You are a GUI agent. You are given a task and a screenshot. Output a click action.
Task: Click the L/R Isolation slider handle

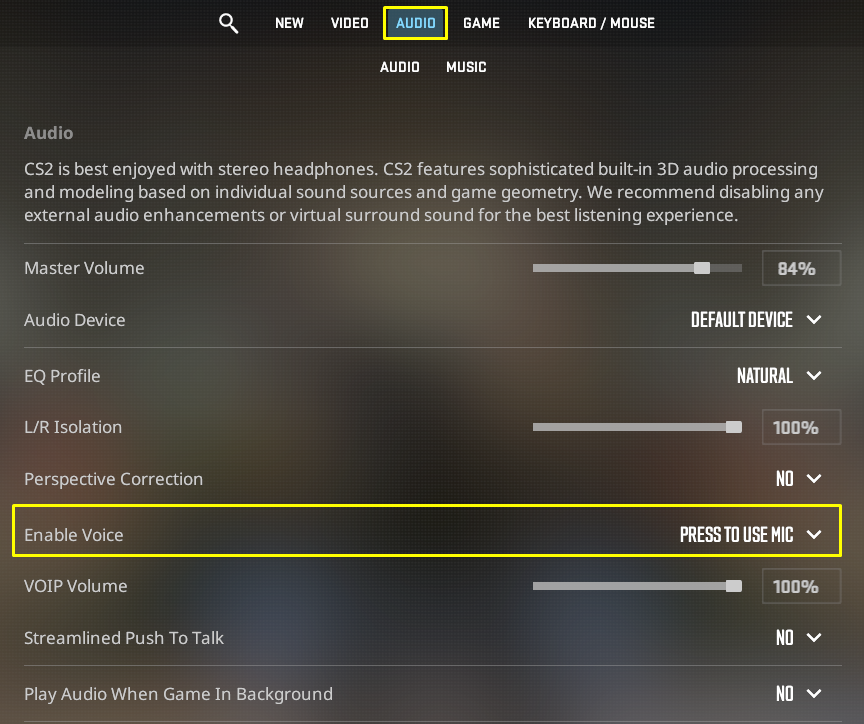(733, 427)
